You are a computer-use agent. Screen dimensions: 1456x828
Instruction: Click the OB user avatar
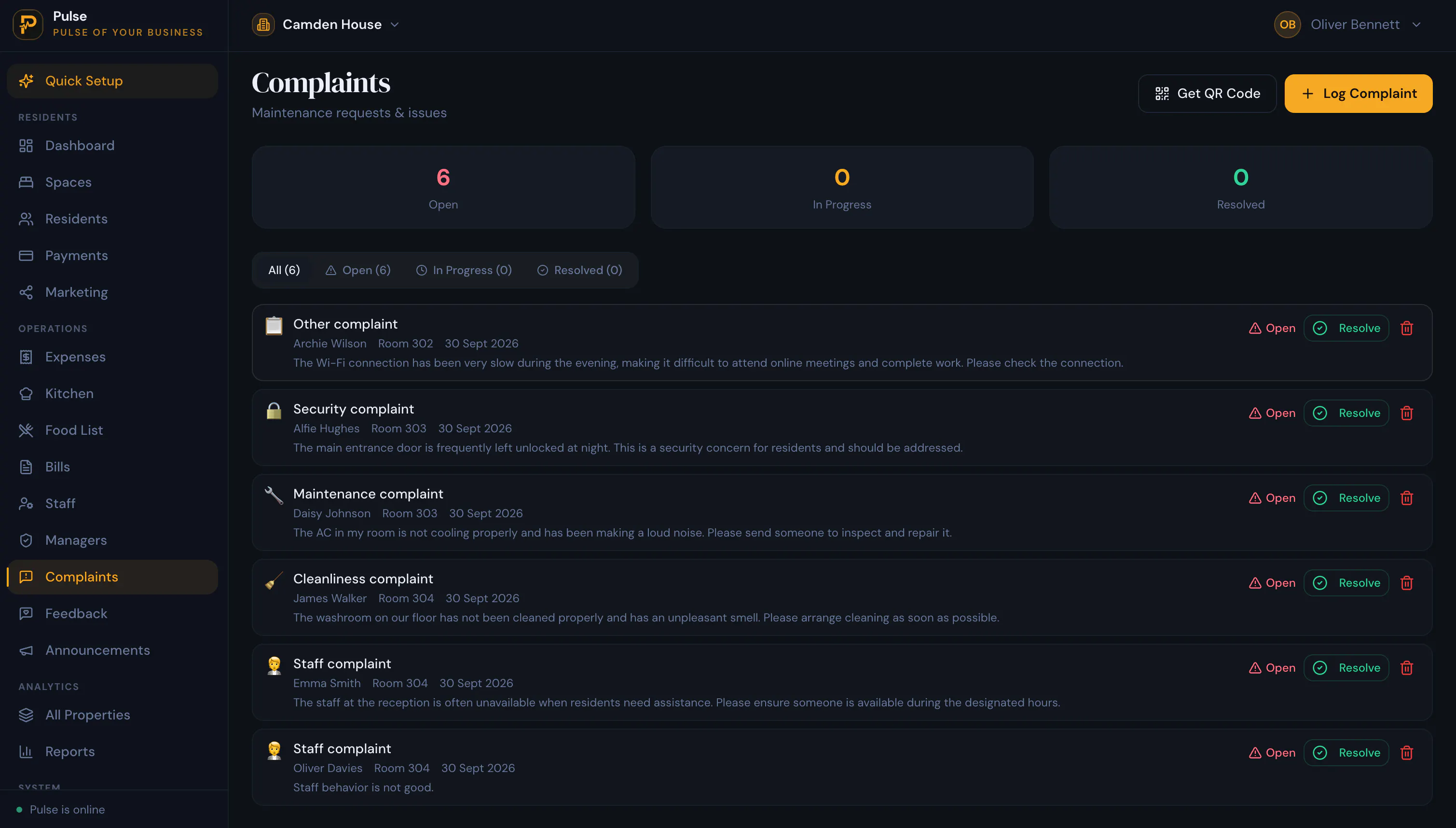[x=1287, y=25]
